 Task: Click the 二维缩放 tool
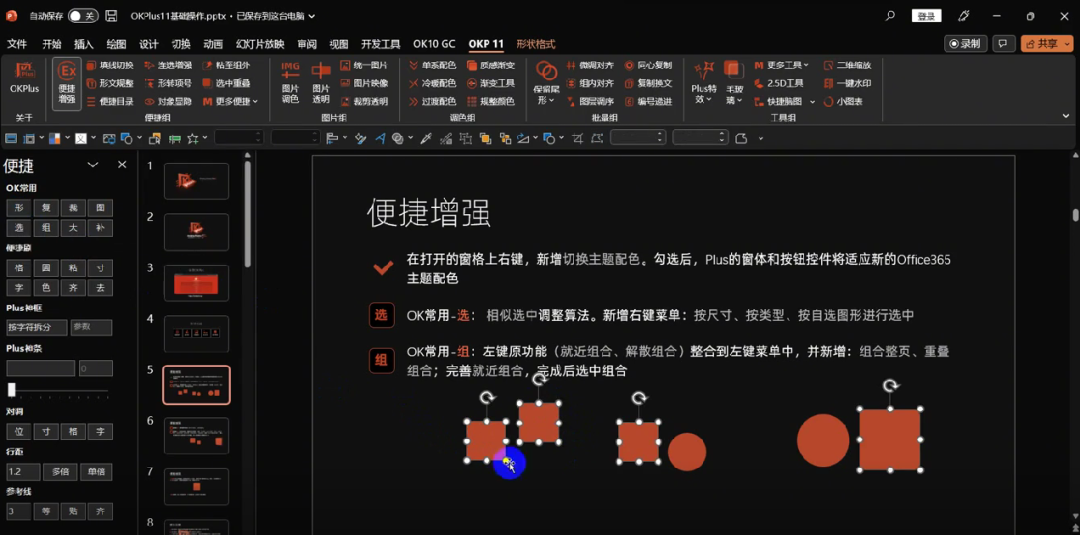pyautogui.click(x=848, y=65)
